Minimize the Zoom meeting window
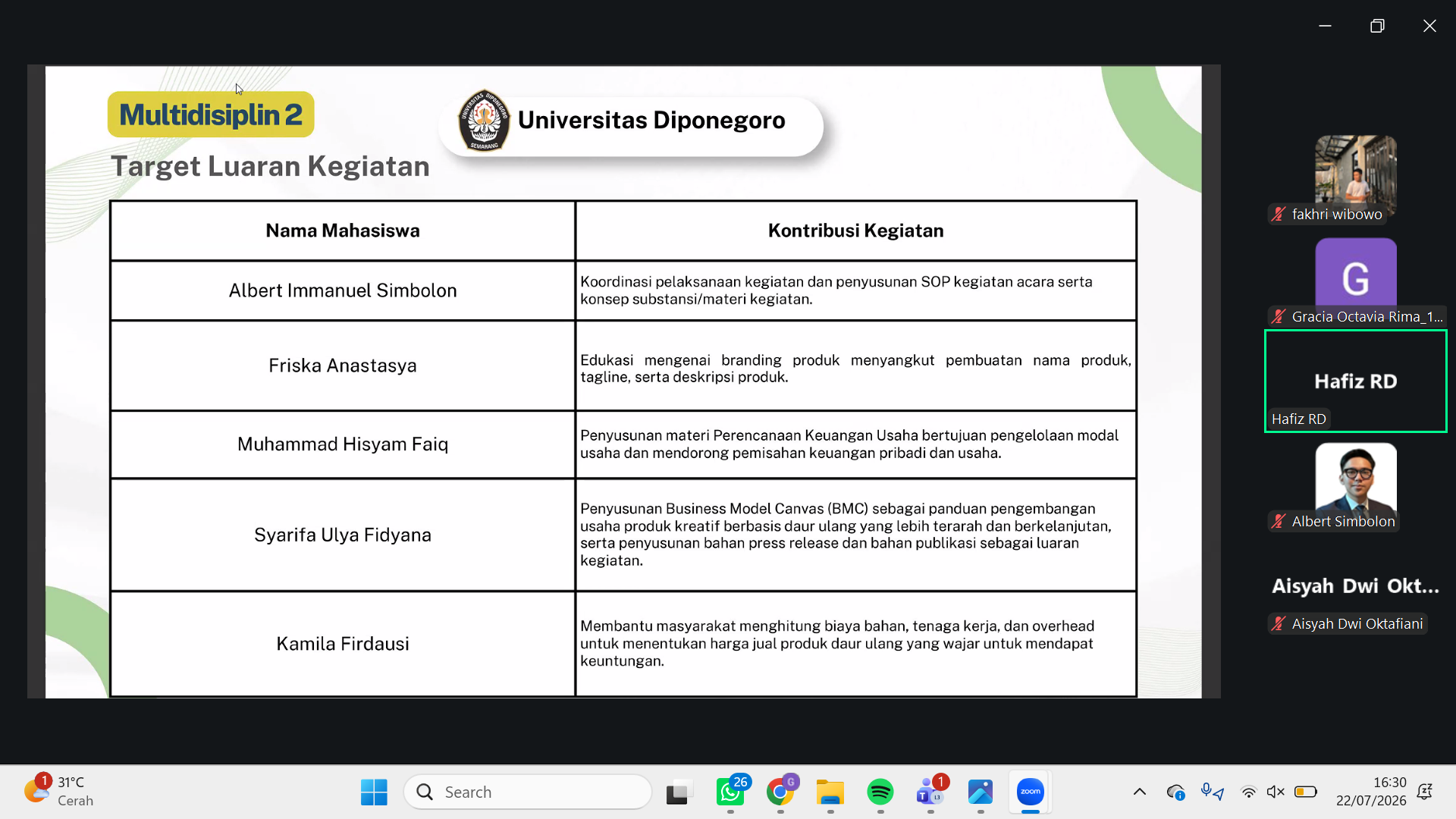Screen dimensions: 1456x819 pyautogui.click(x=1325, y=26)
